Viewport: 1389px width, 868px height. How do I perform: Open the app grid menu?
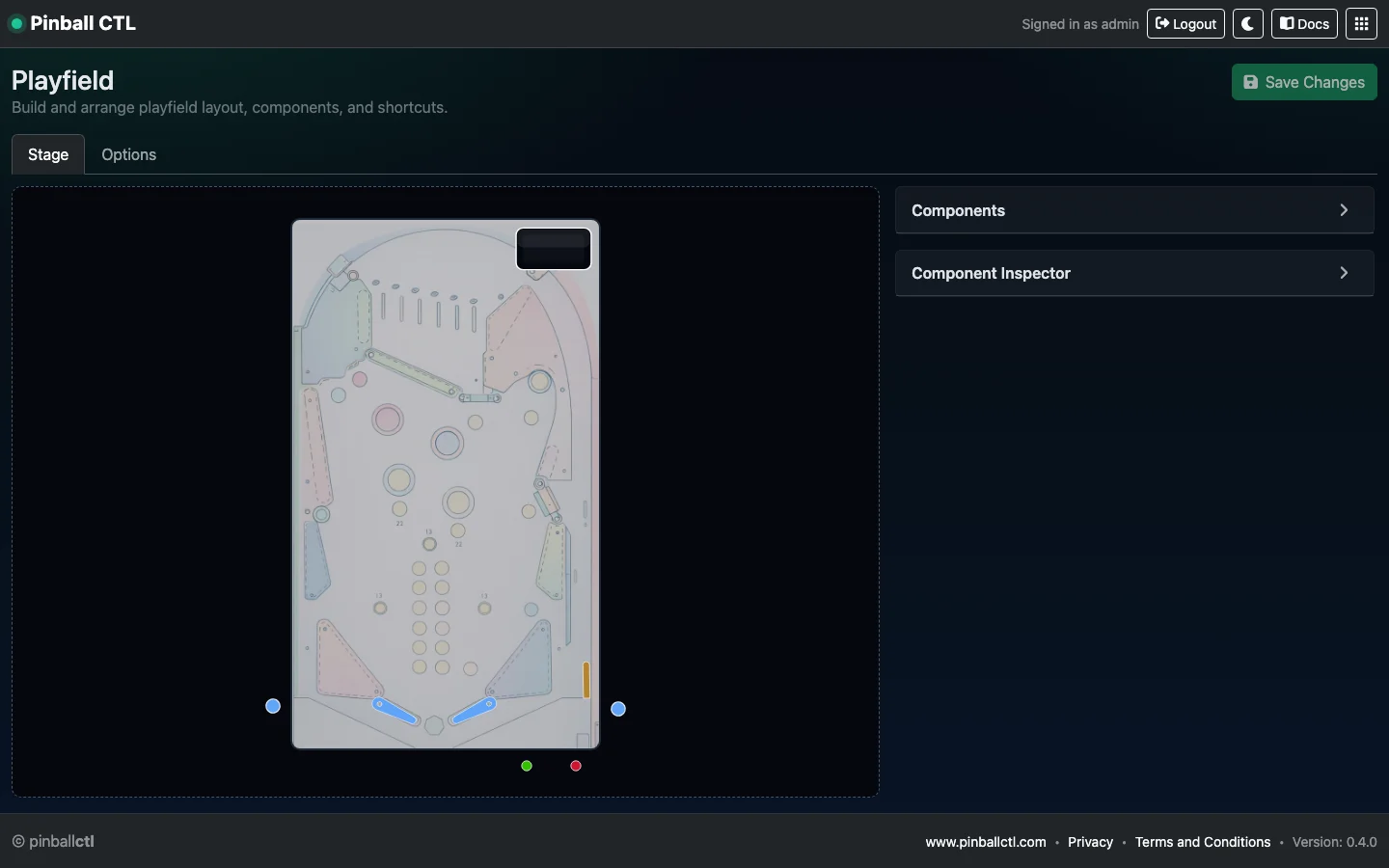(1361, 24)
